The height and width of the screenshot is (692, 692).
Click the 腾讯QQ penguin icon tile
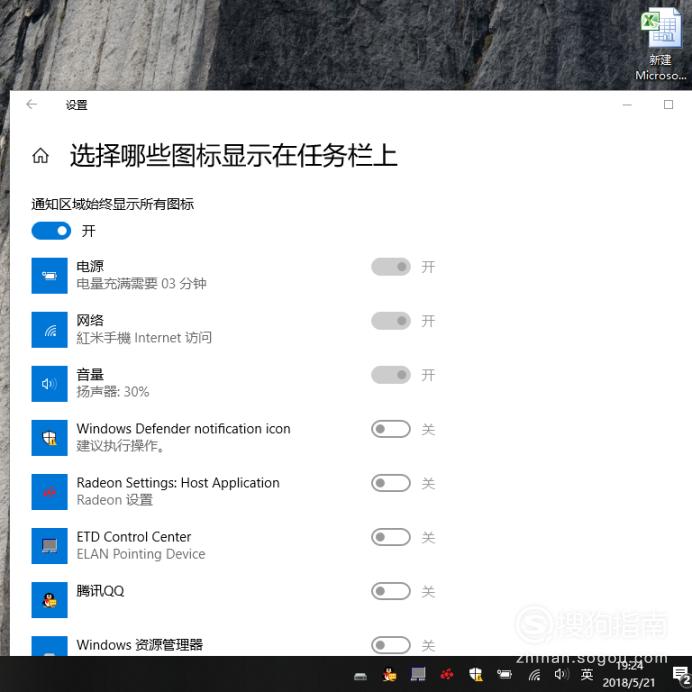coord(49,600)
